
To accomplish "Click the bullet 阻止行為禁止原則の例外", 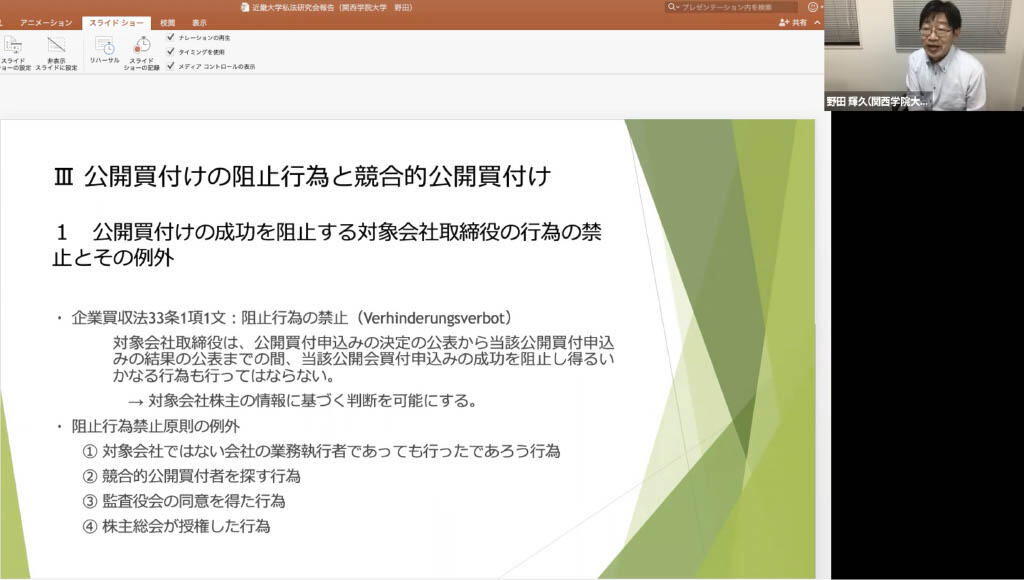I will 155,427.
